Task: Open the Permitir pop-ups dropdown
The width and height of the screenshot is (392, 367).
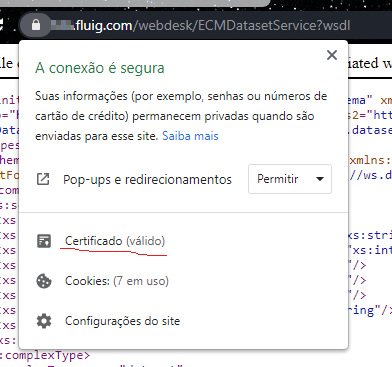Action: point(290,179)
